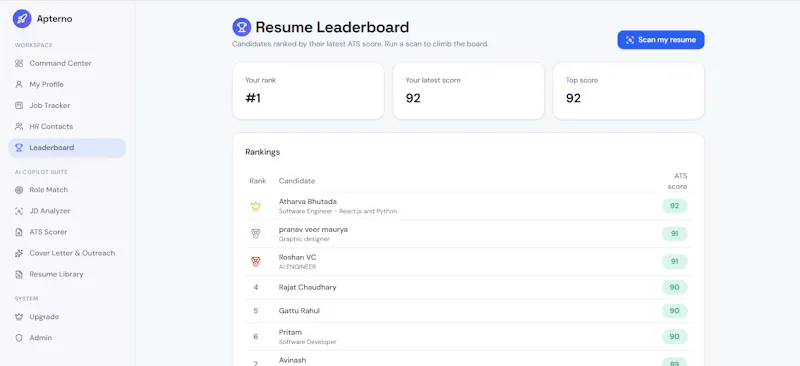Click the score badge 91 for pranav veer maurya
Image resolution: width=800 pixels, height=366 pixels.
(674, 234)
